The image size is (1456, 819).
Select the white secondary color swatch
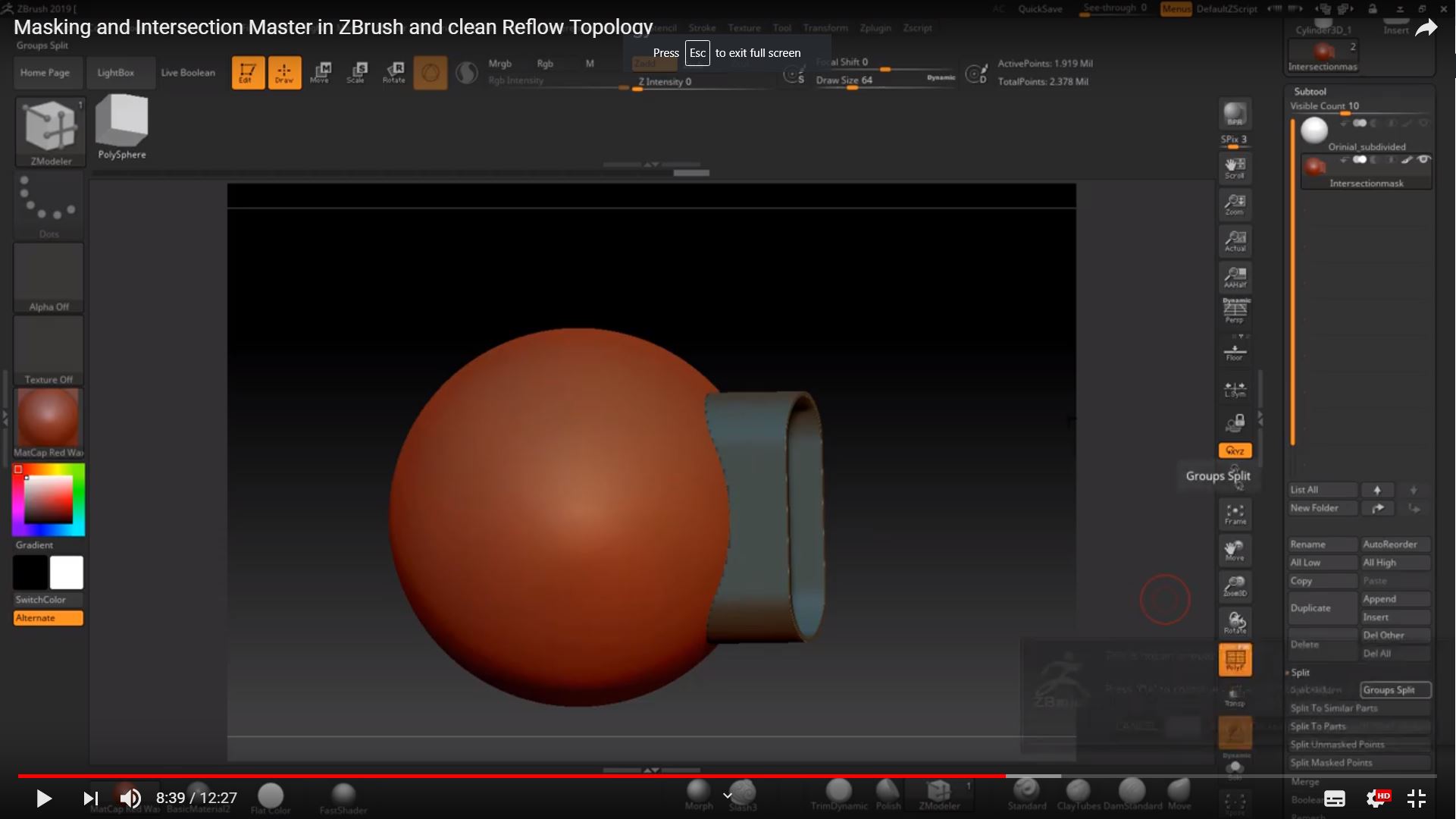[67, 573]
